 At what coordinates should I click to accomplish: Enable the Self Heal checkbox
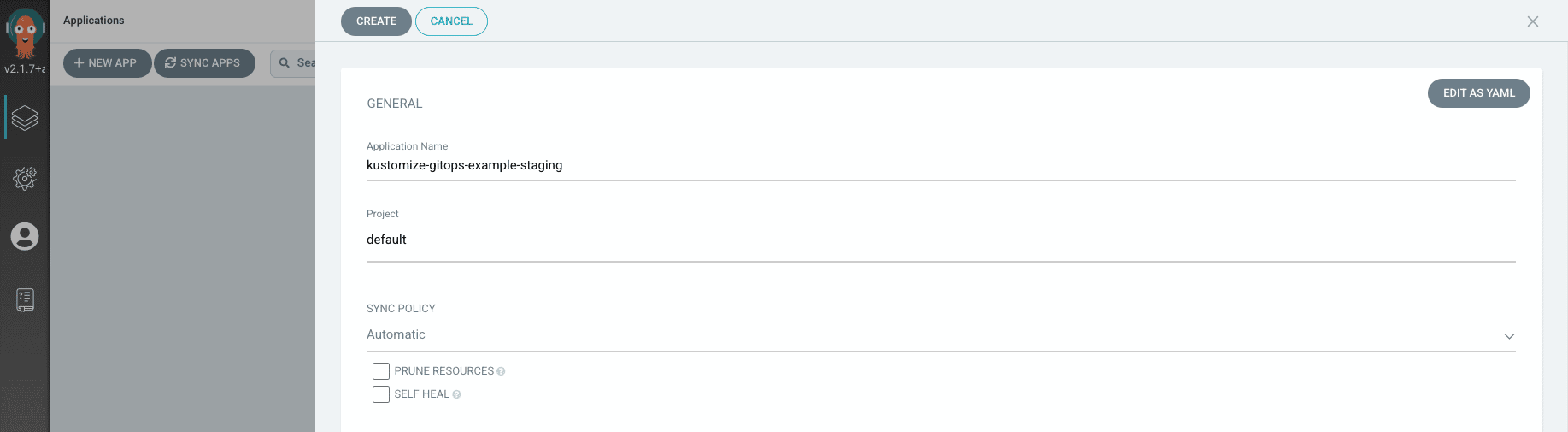coord(381,394)
